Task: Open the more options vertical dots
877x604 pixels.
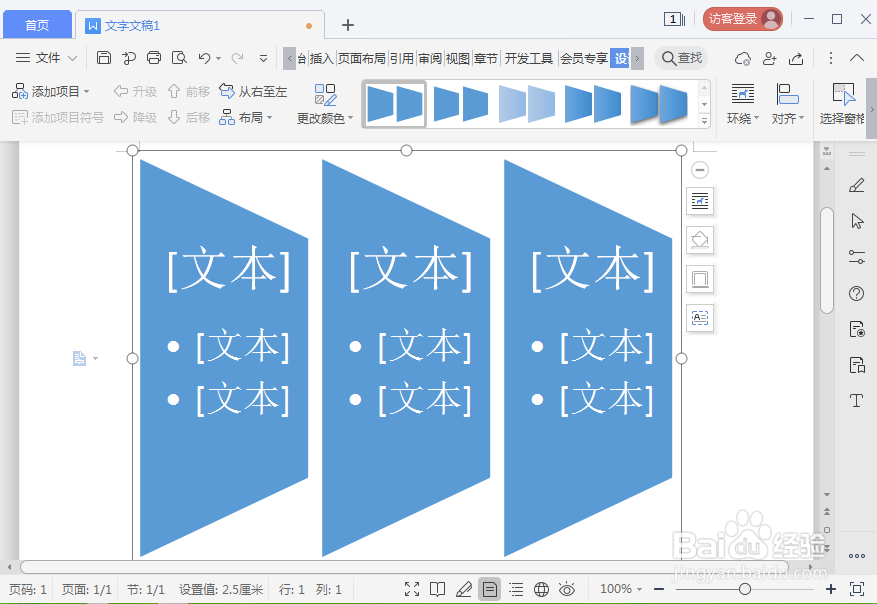Action: tap(831, 58)
